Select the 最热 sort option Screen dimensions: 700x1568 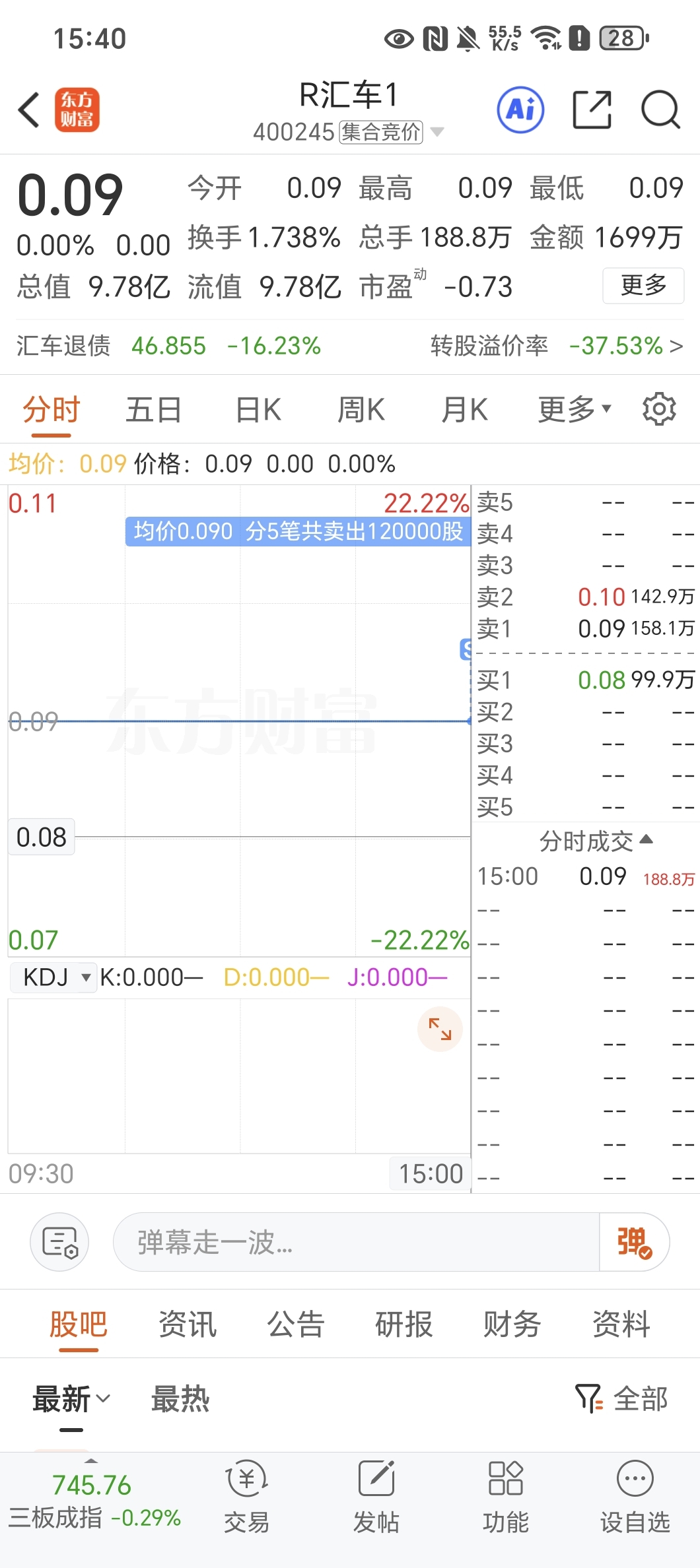[x=180, y=1398]
